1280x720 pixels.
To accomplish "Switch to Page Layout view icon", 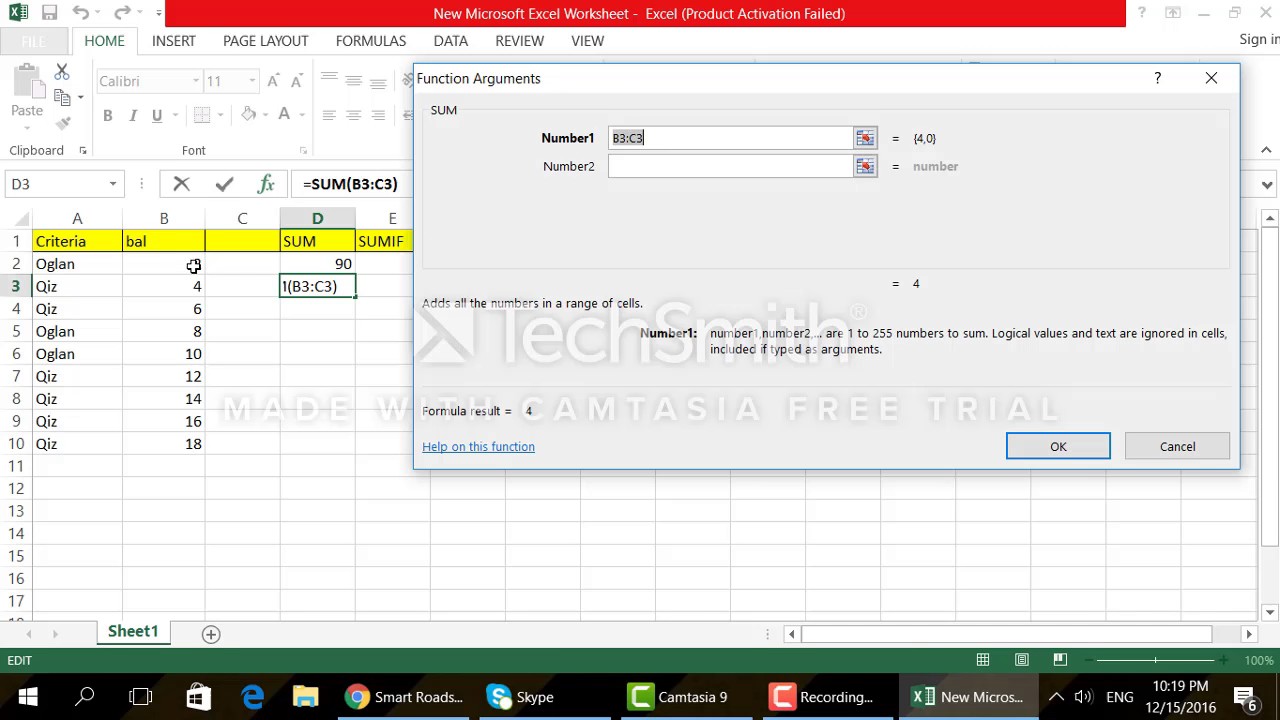I will pyautogui.click(x=1022, y=660).
